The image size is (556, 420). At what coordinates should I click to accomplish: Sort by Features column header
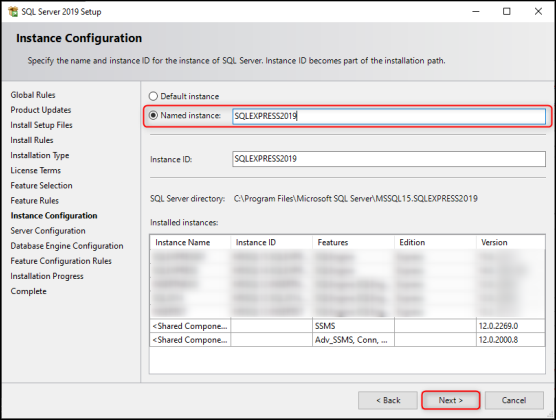pos(354,242)
